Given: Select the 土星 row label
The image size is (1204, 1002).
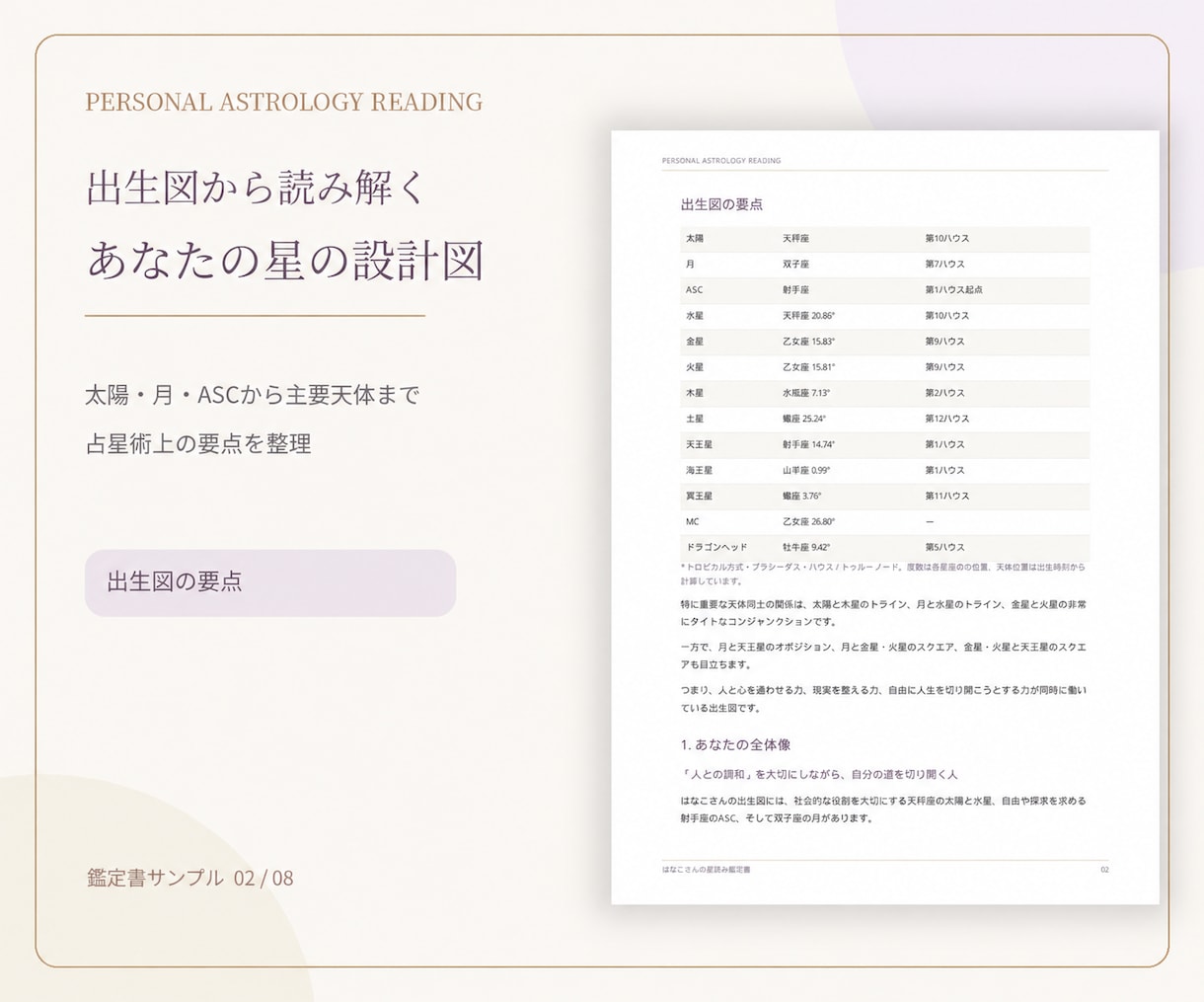Looking at the screenshot, I should 695,419.
